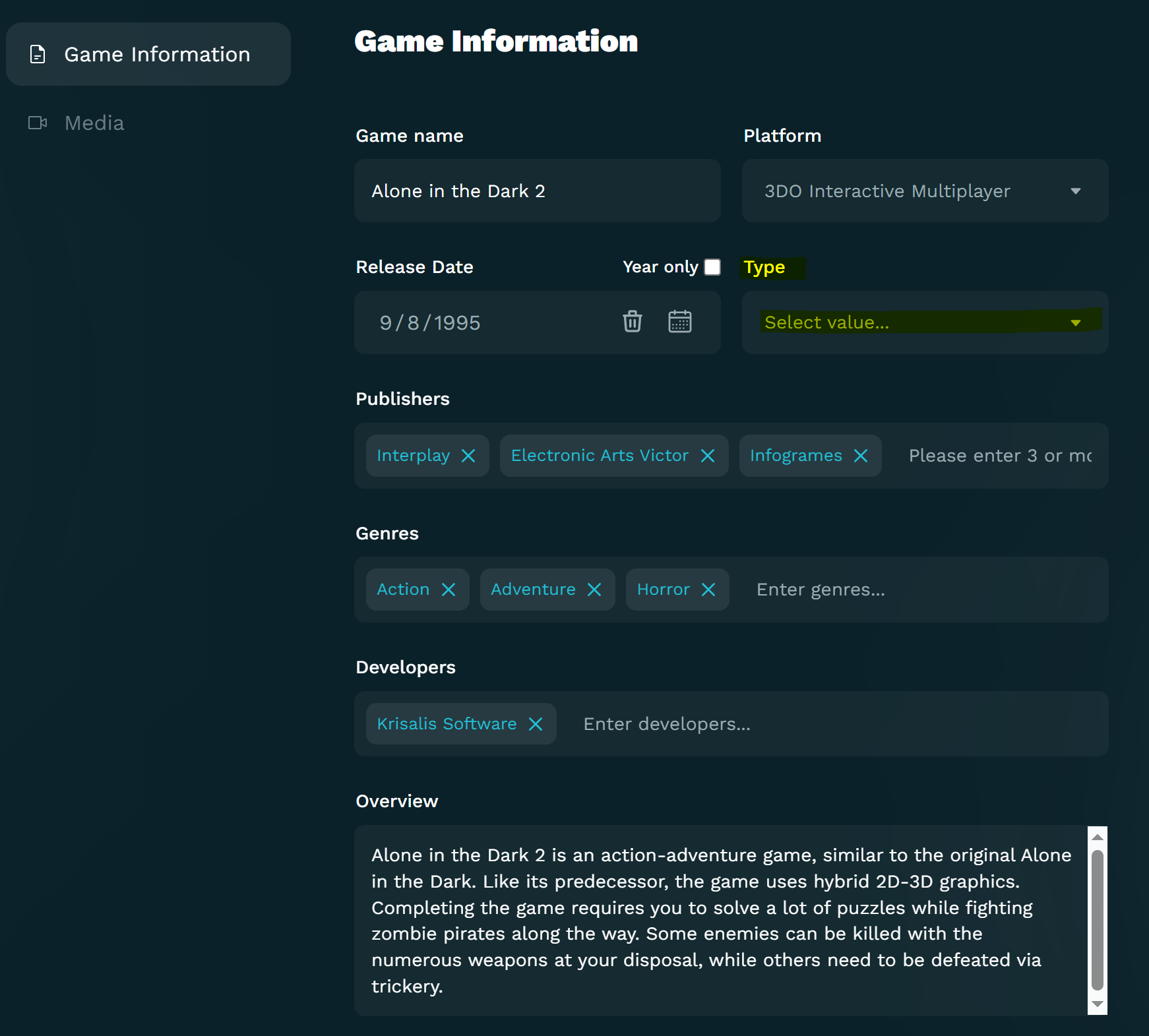Image resolution: width=1149 pixels, height=1036 pixels.
Task: Remove the Interplay publisher tag
Action: point(468,456)
